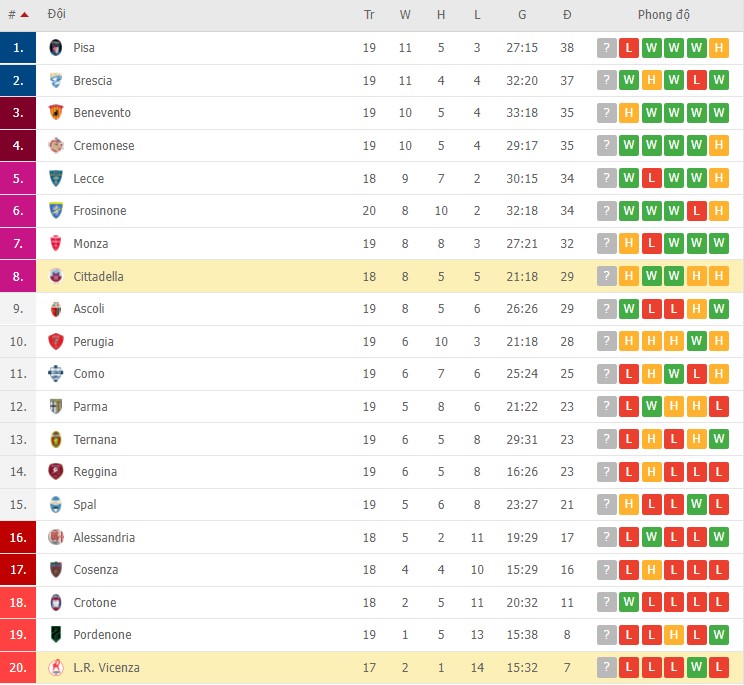
Task: Click the Ascoli team name link
Action: [x=89, y=309]
